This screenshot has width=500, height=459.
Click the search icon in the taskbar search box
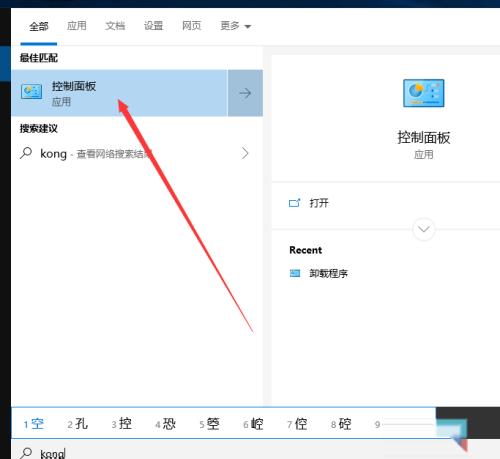[26, 453]
